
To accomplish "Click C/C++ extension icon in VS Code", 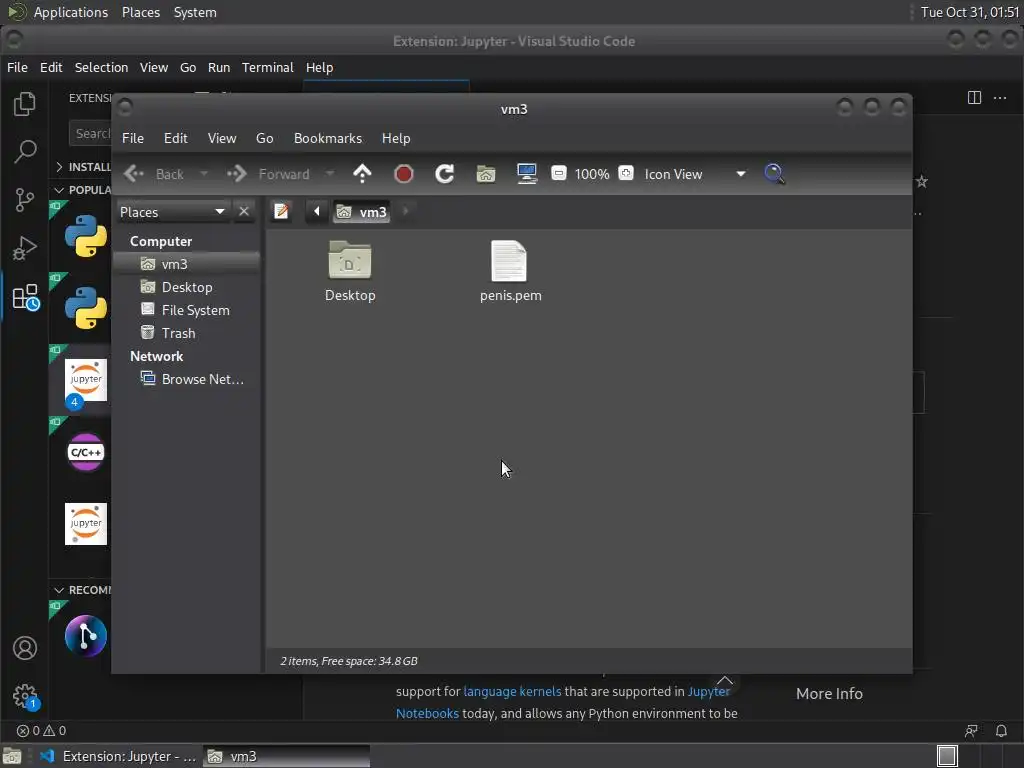I will tap(86, 452).
